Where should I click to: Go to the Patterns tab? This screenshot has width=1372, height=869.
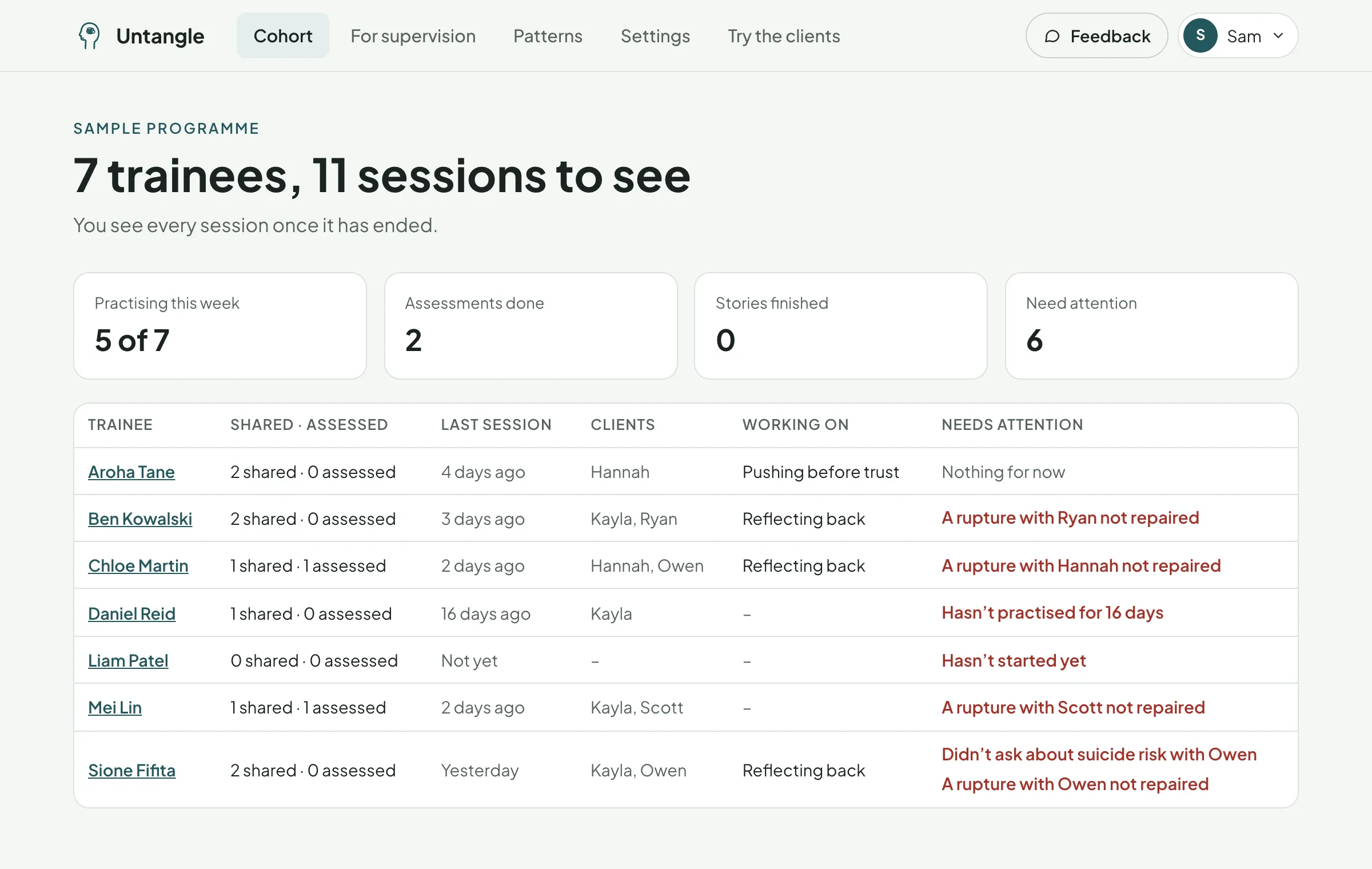(x=548, y=35)
